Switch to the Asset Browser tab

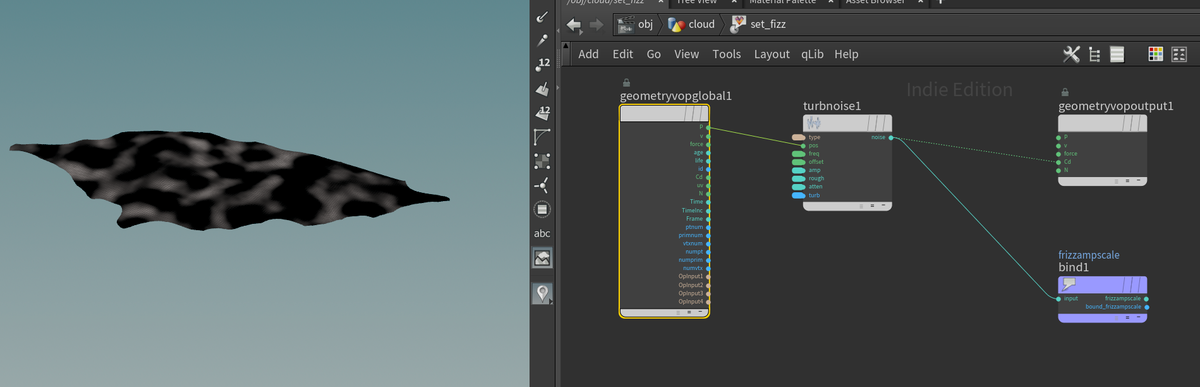(x=876, y=3)
